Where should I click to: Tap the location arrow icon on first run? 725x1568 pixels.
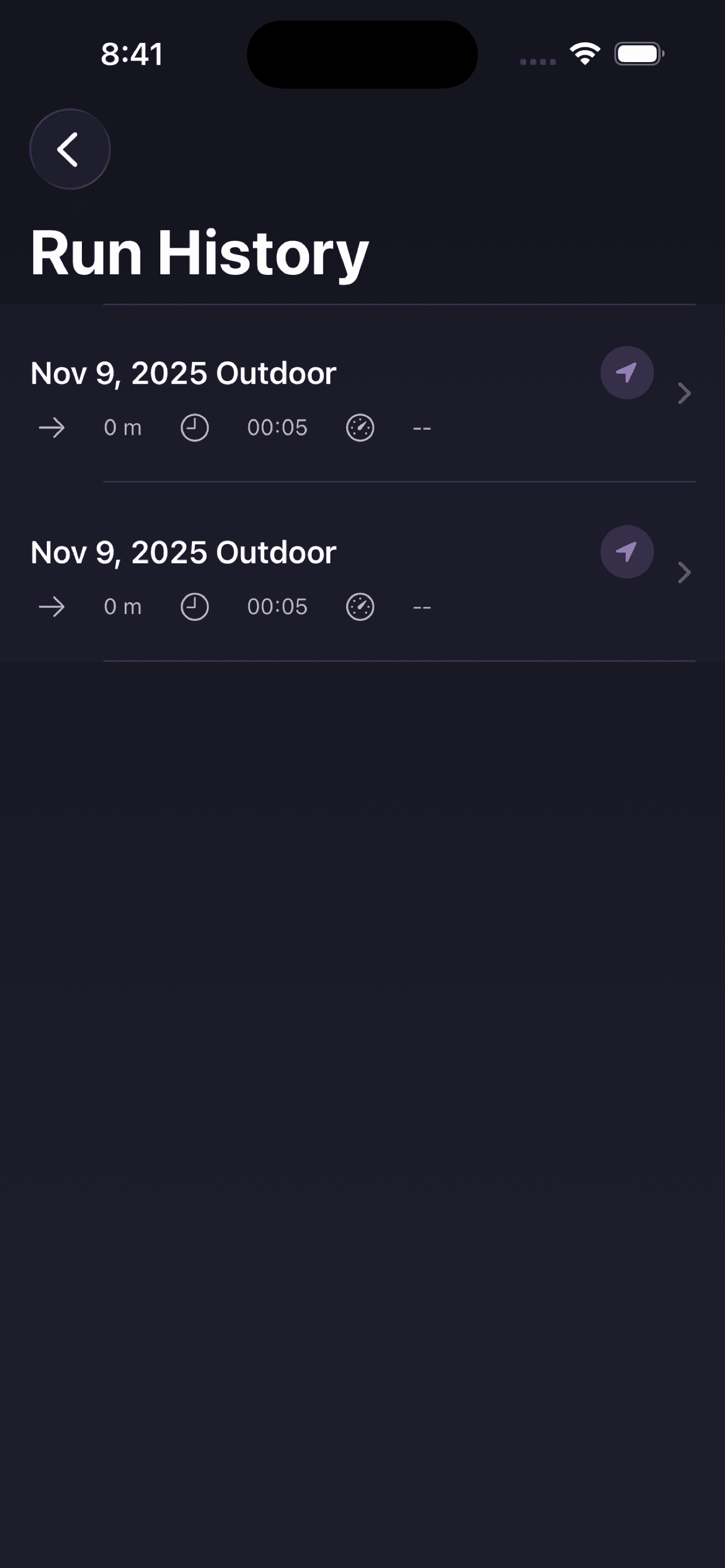[626, 373]
